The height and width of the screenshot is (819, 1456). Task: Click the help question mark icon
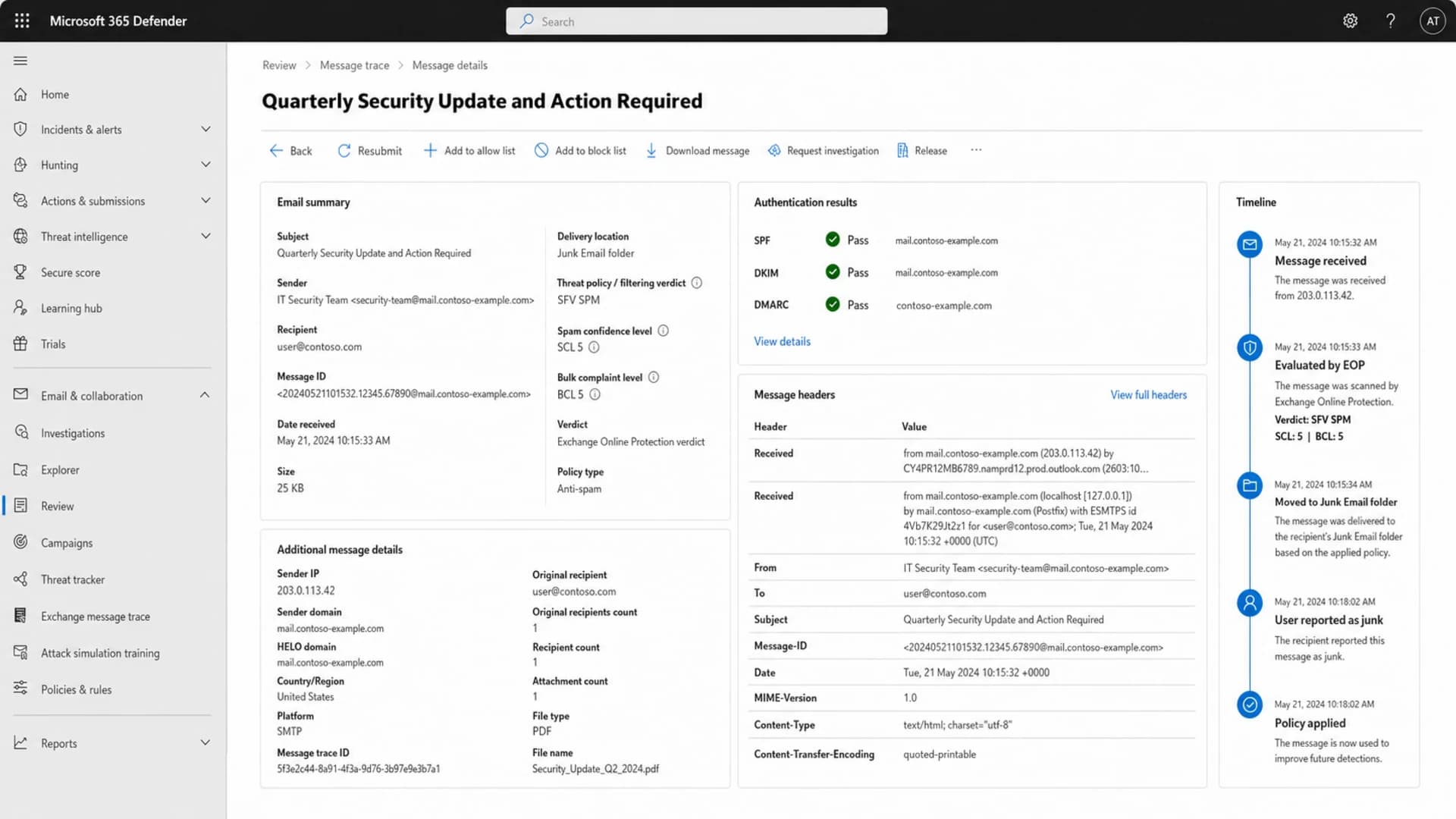pos(1390,20)
